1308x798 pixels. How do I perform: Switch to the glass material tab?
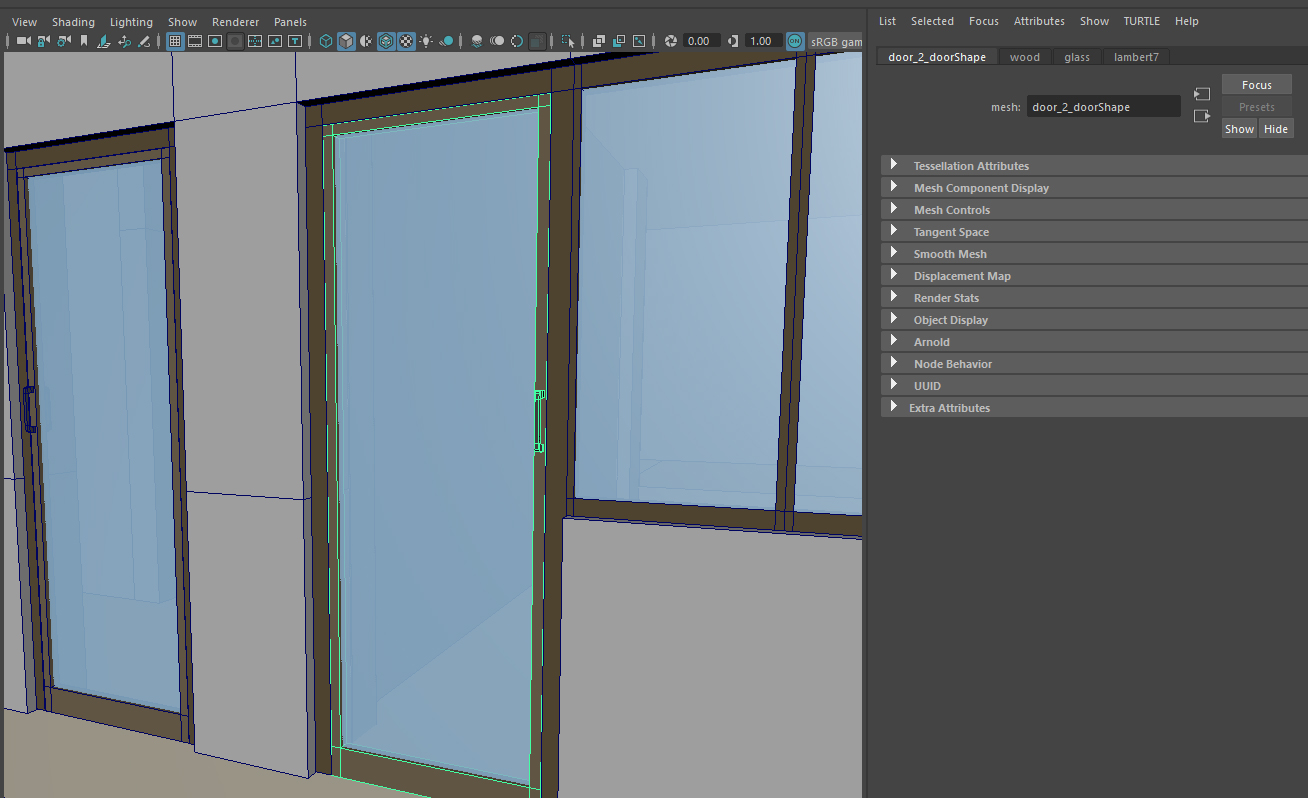click(x=1076, y=57)
